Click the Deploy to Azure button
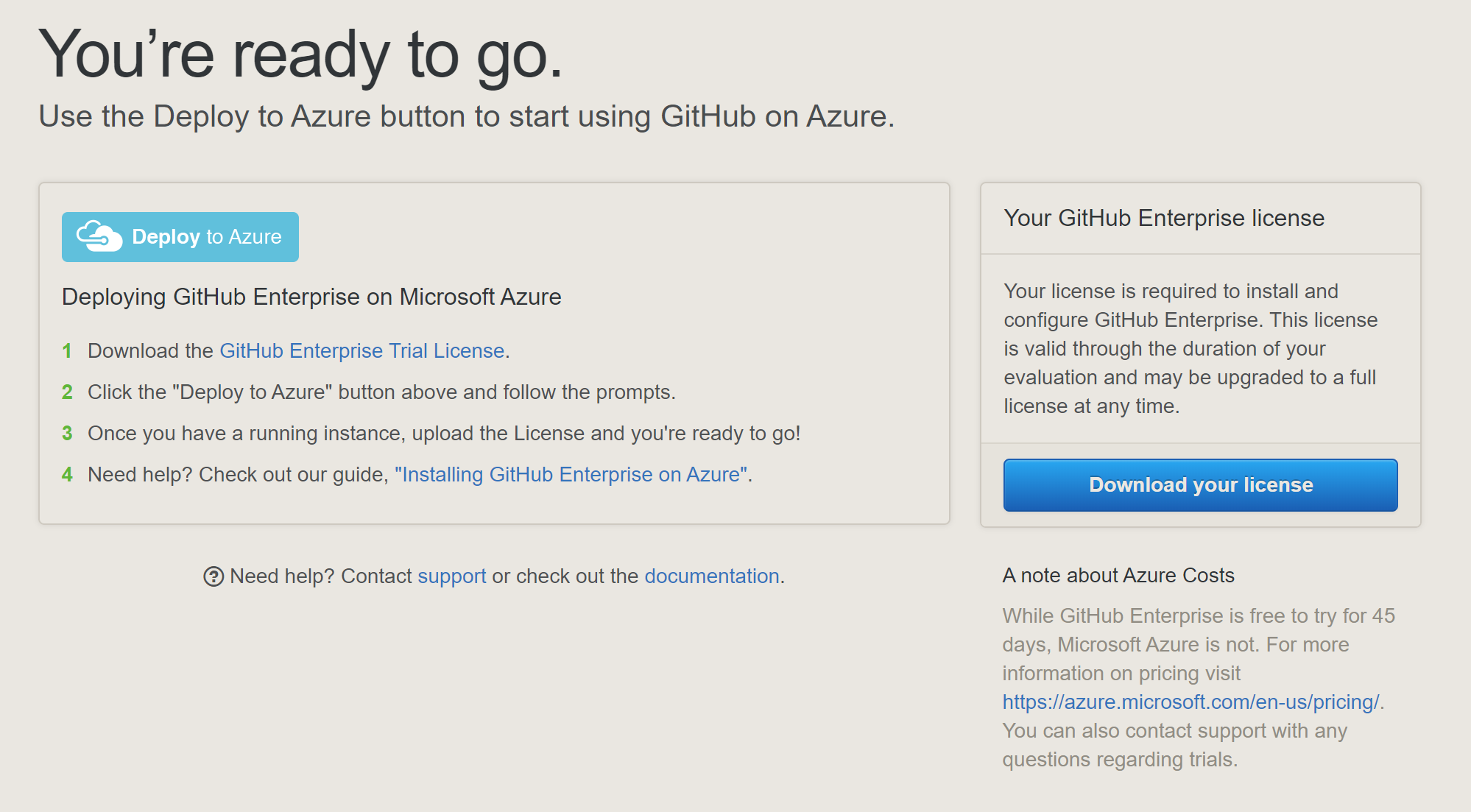Image resolution: width=1471 pixels, height=812 pixels. (180, 237)
